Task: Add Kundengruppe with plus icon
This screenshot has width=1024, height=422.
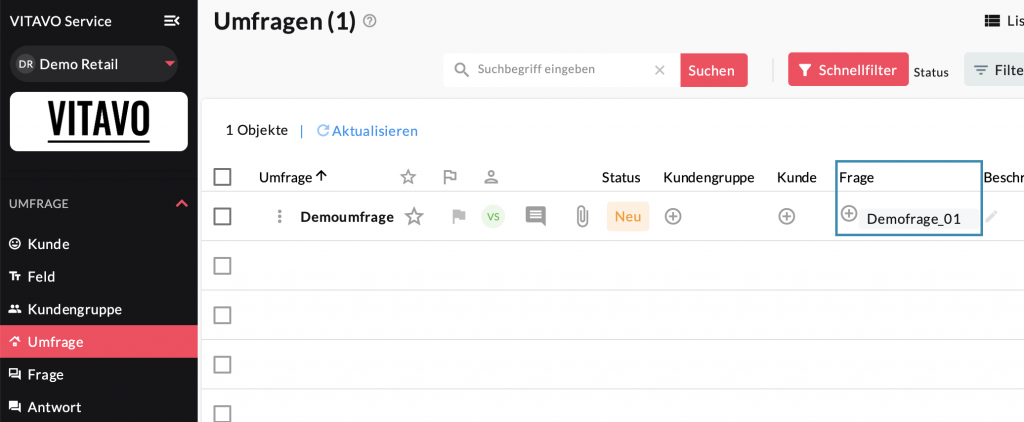Action: pyautogui.click(x=673, y=216)
